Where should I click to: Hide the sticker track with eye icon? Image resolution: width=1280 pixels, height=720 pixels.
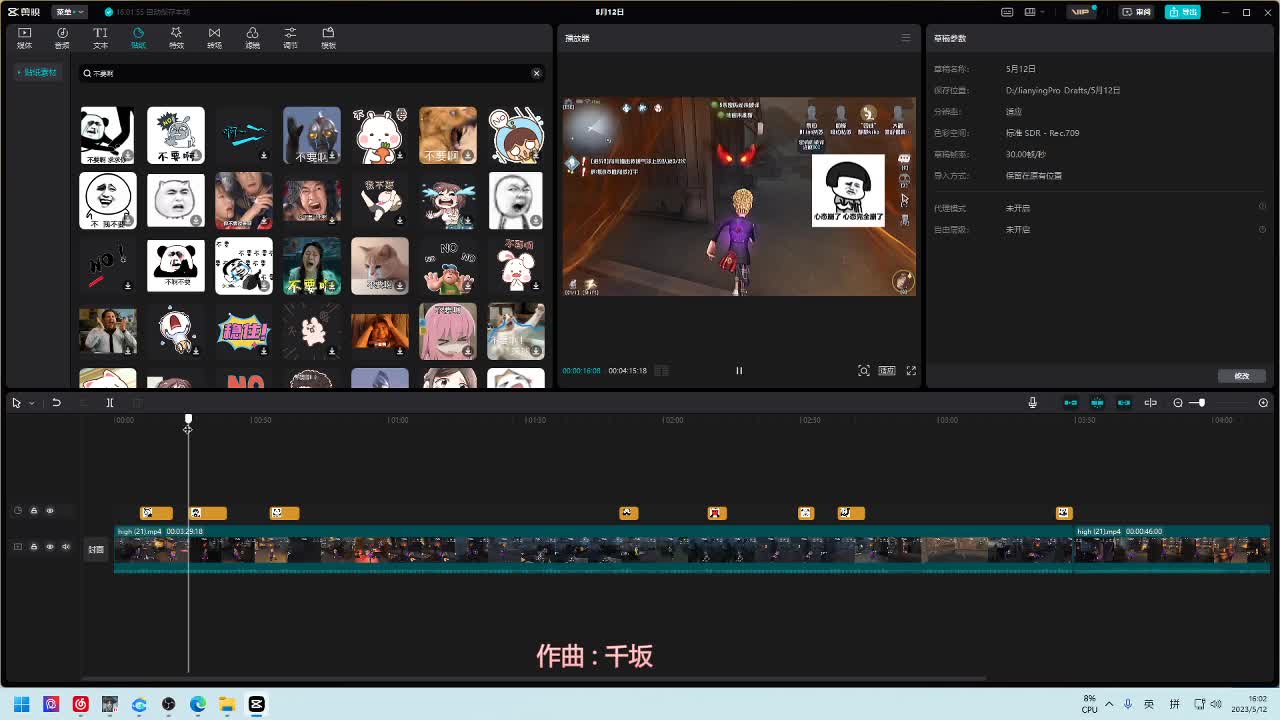click(50, 511)
